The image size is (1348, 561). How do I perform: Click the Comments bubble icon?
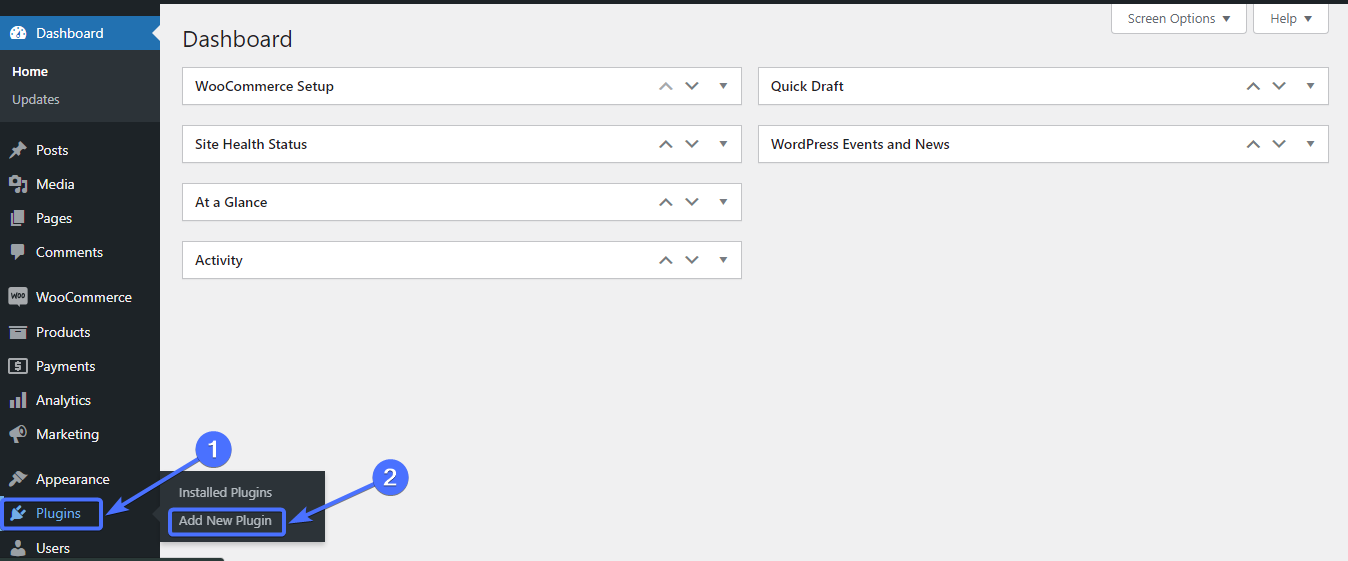[x=18, y=252]
